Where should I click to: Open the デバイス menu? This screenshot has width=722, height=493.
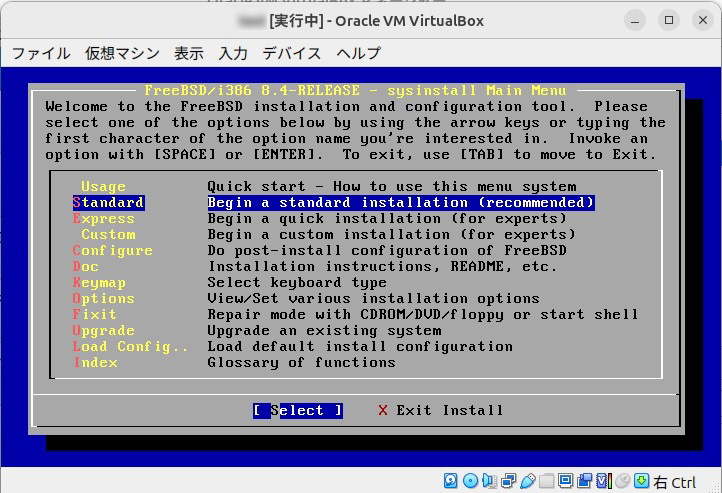pos(291,53)
